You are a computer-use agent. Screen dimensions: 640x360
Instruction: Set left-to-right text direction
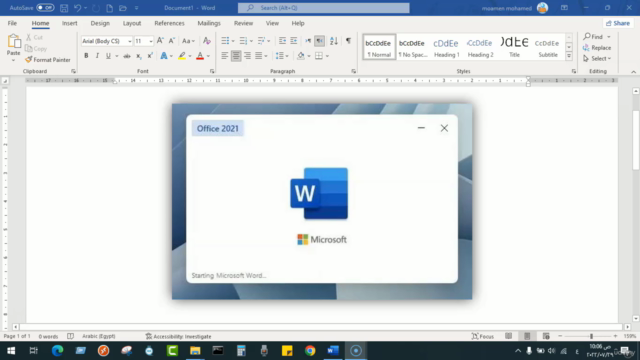point(308,41)
